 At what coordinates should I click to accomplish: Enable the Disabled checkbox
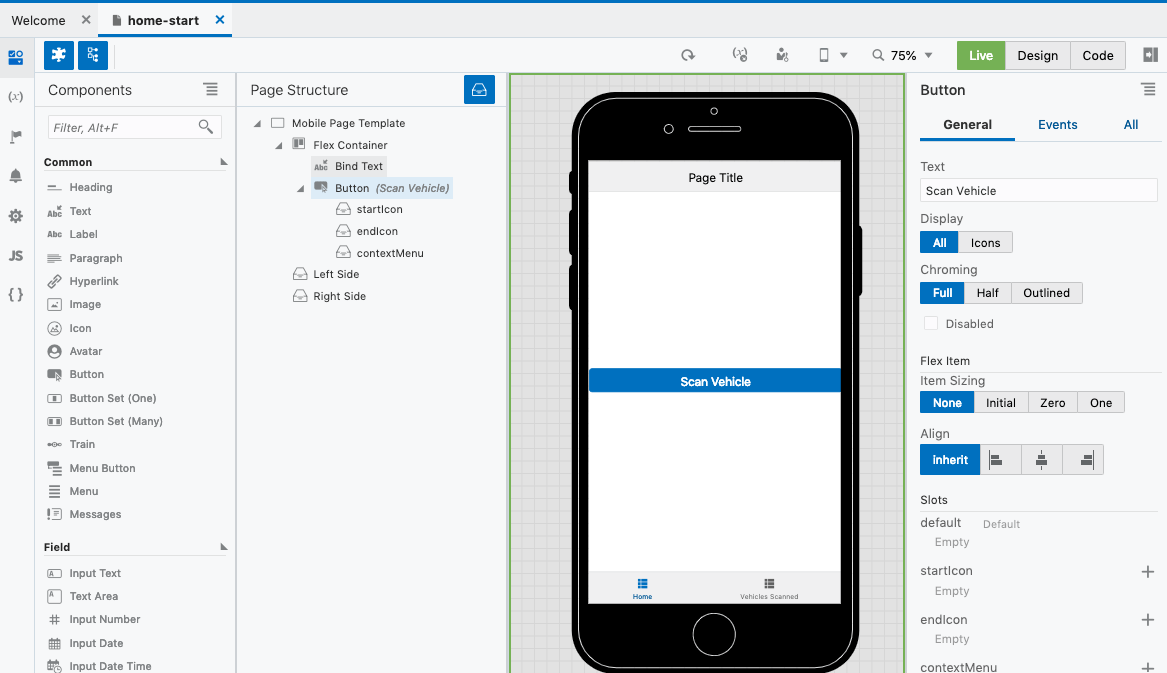(931, 323)
